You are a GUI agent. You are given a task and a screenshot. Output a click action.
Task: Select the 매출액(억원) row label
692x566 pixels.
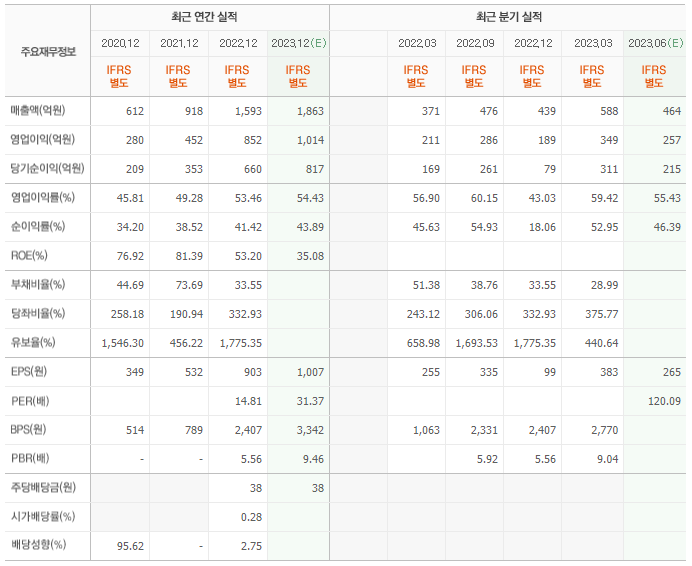[x=38, y=110]
